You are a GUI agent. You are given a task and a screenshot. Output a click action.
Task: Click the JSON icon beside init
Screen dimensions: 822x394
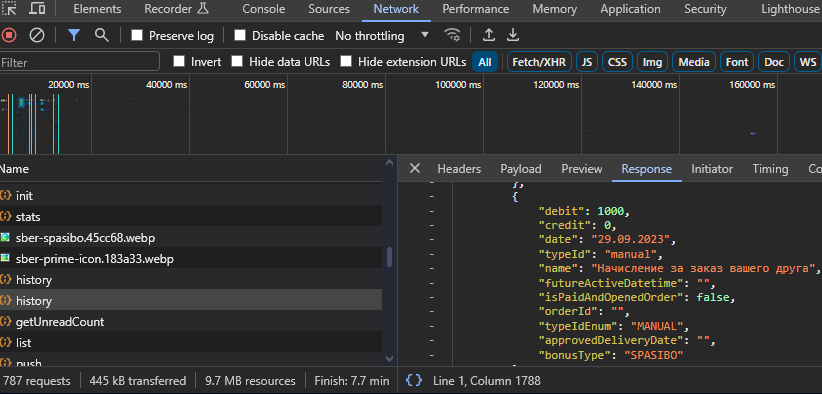coord(6,195)
